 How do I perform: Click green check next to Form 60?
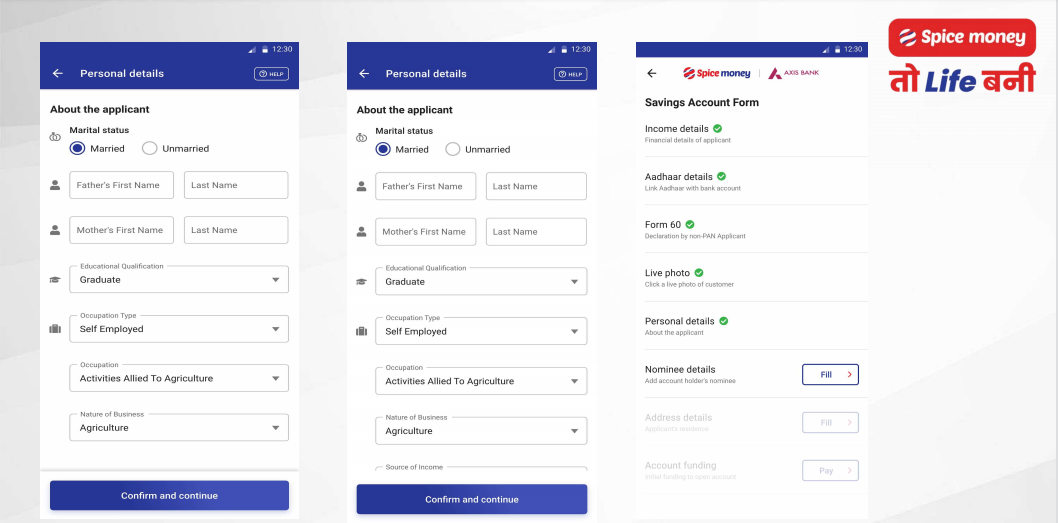pyautogui.click(x=690, y=224)
